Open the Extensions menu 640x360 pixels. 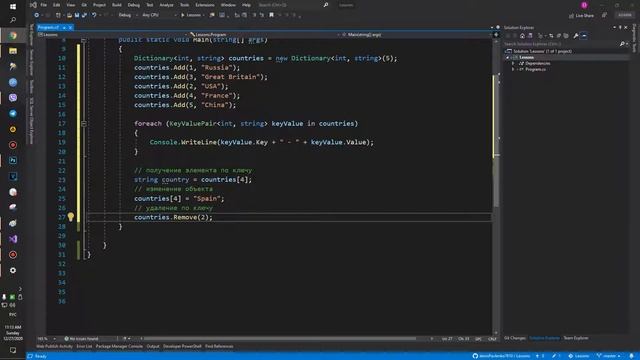pos(205,5)
